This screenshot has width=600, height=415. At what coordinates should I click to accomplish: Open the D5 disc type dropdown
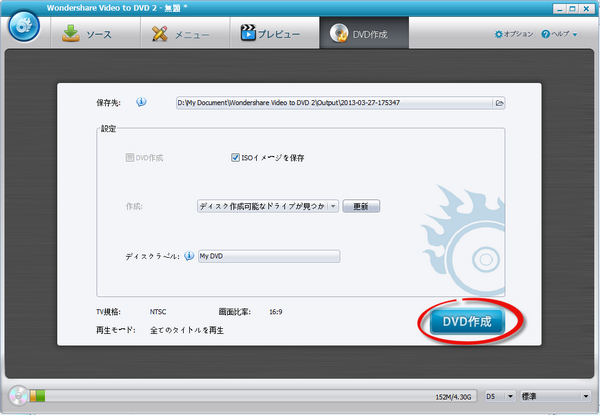click(500, 397)
